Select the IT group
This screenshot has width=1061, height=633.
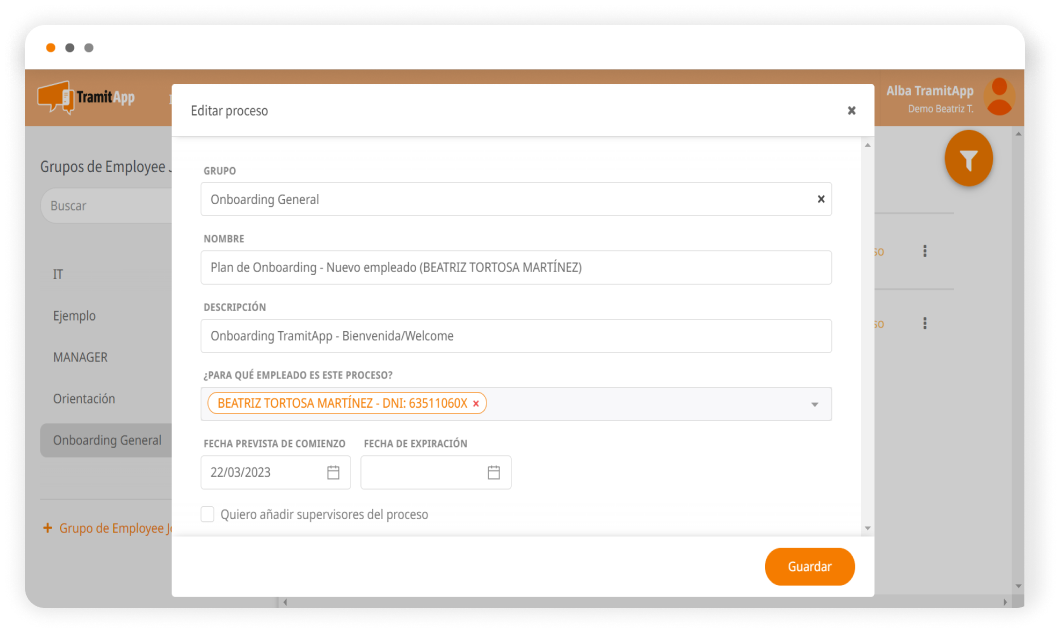(58, 274)
